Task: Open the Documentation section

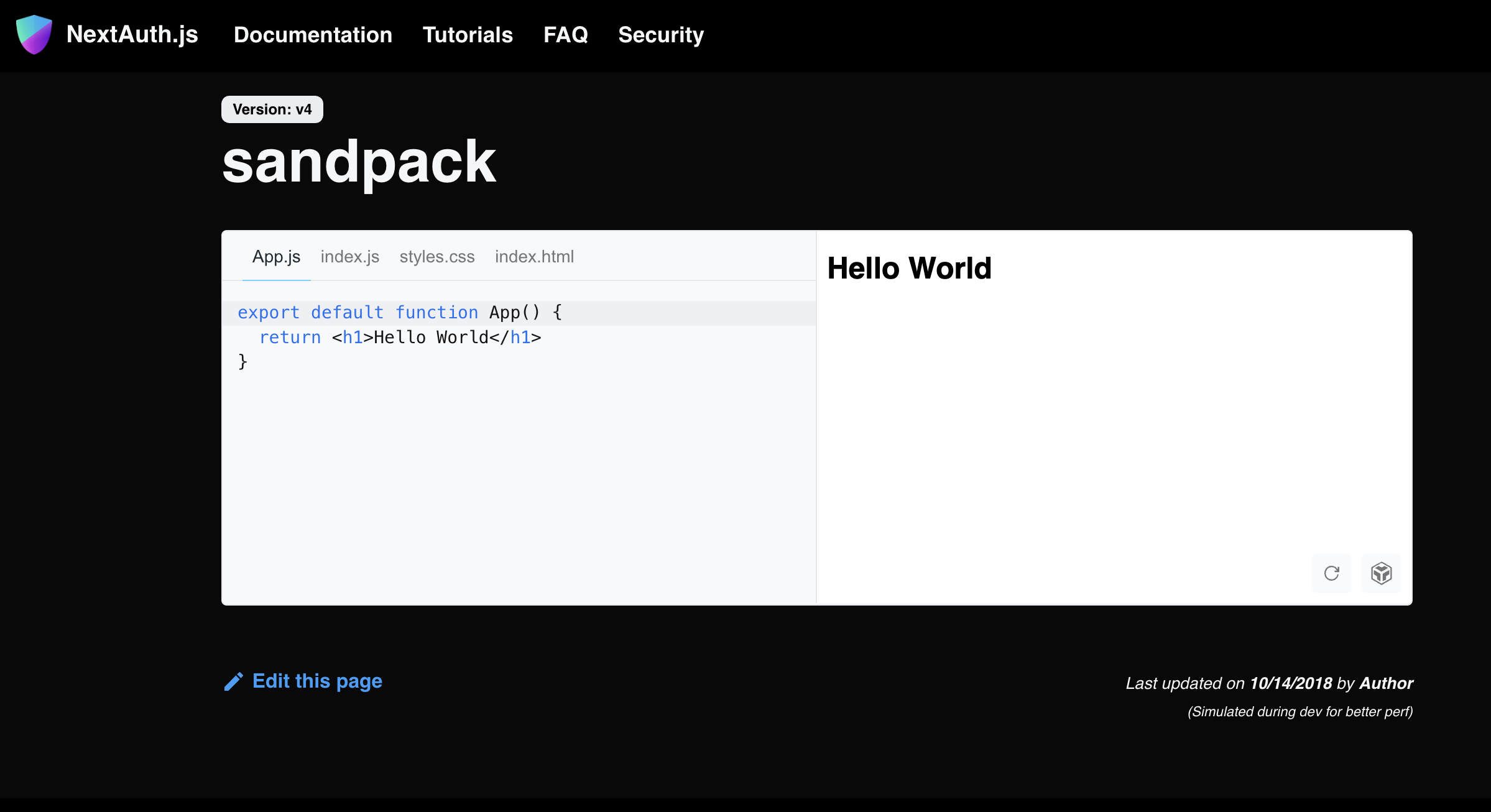Action: (313, 35)
